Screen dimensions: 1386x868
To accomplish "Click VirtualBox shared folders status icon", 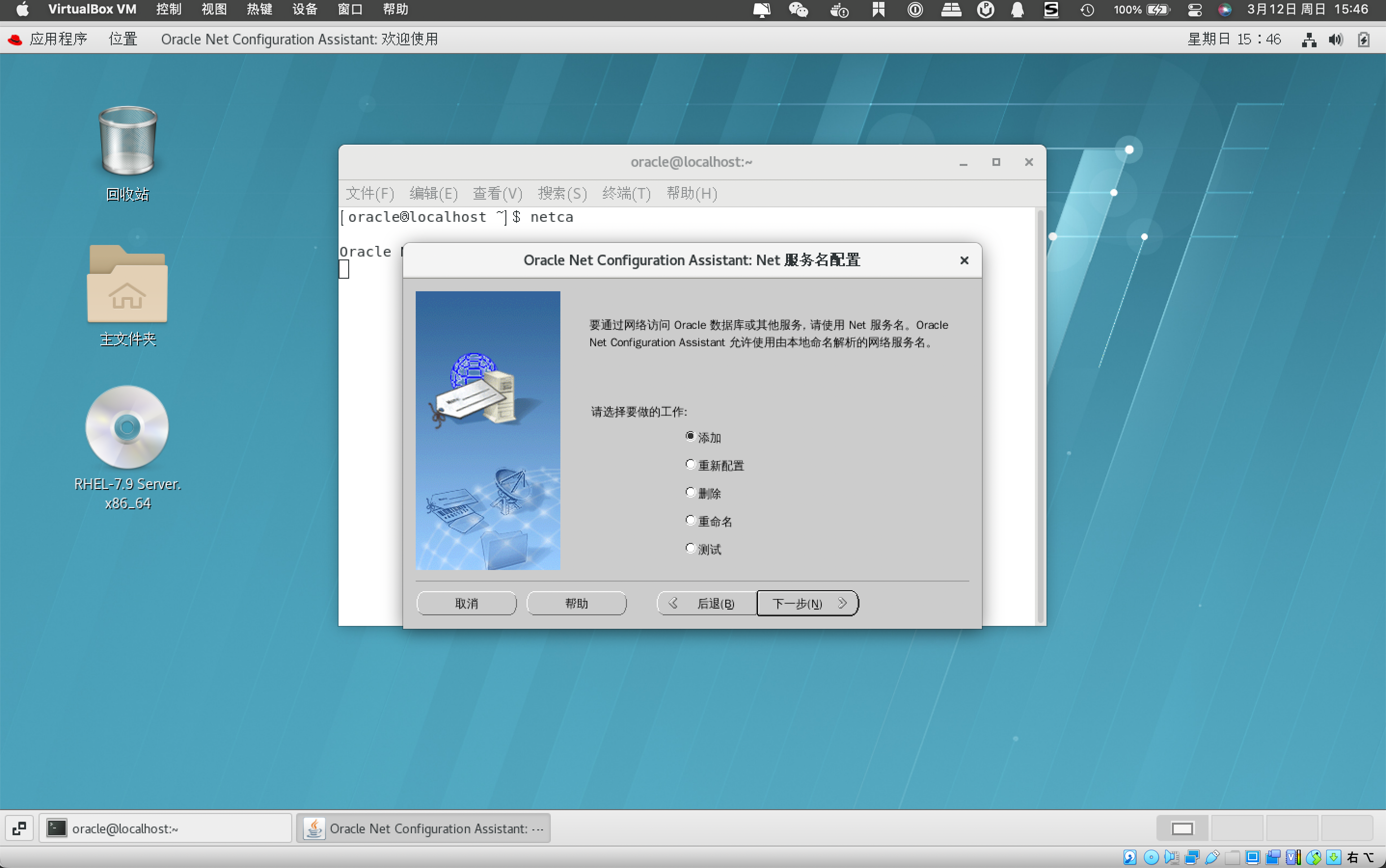I will [1232, 858].
